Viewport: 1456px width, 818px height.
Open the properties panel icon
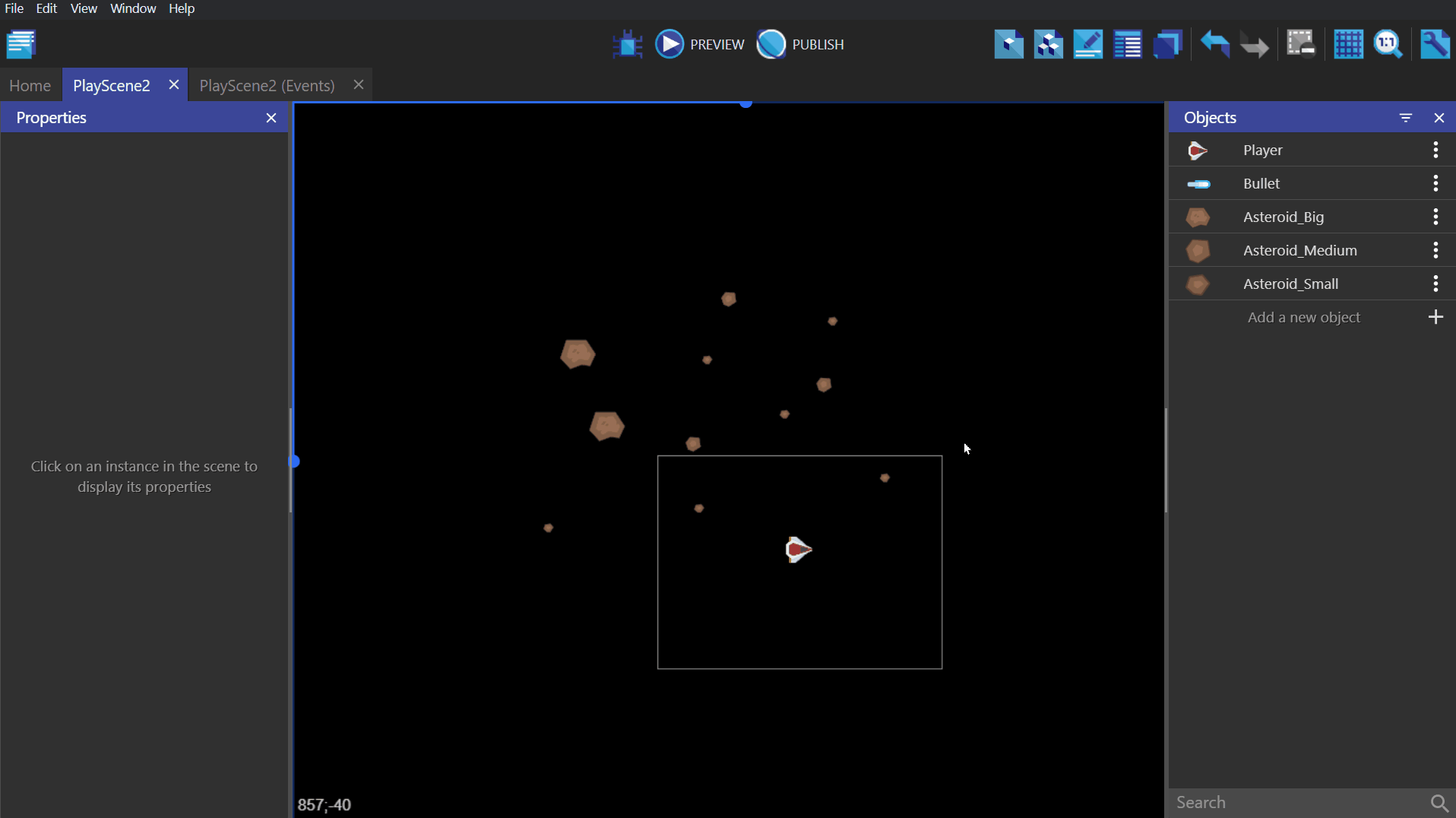[1088, 44]
